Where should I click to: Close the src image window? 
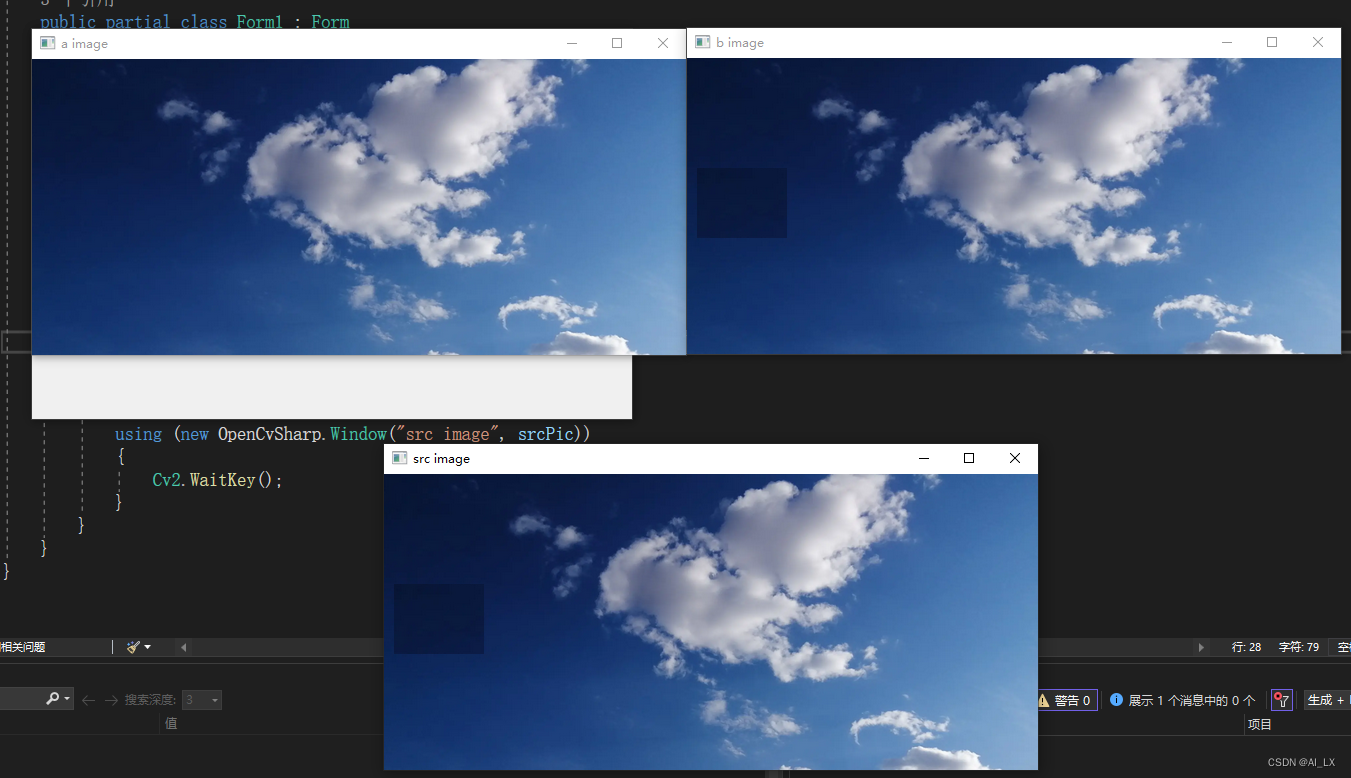(x=1015, y=458)
